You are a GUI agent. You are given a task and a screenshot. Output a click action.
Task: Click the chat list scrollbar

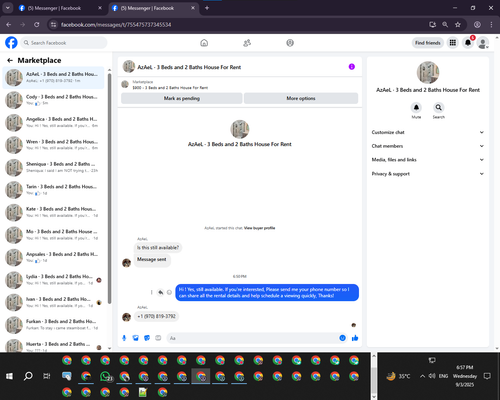coord(109,188)
